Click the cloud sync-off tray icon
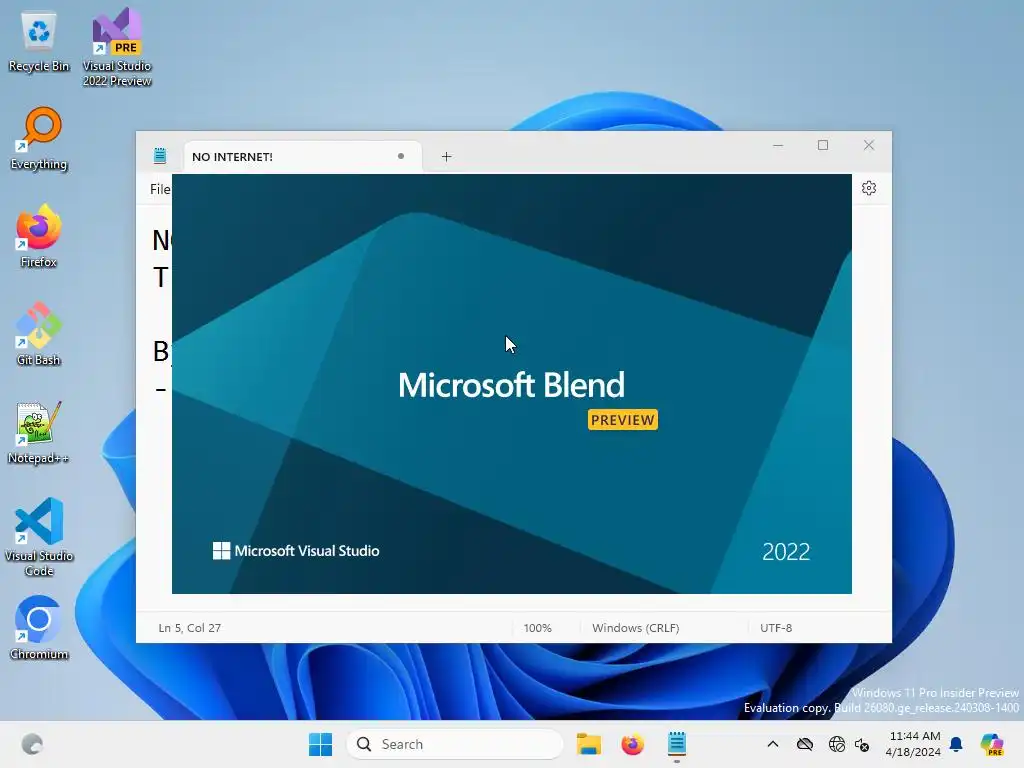 coord(805,744)
